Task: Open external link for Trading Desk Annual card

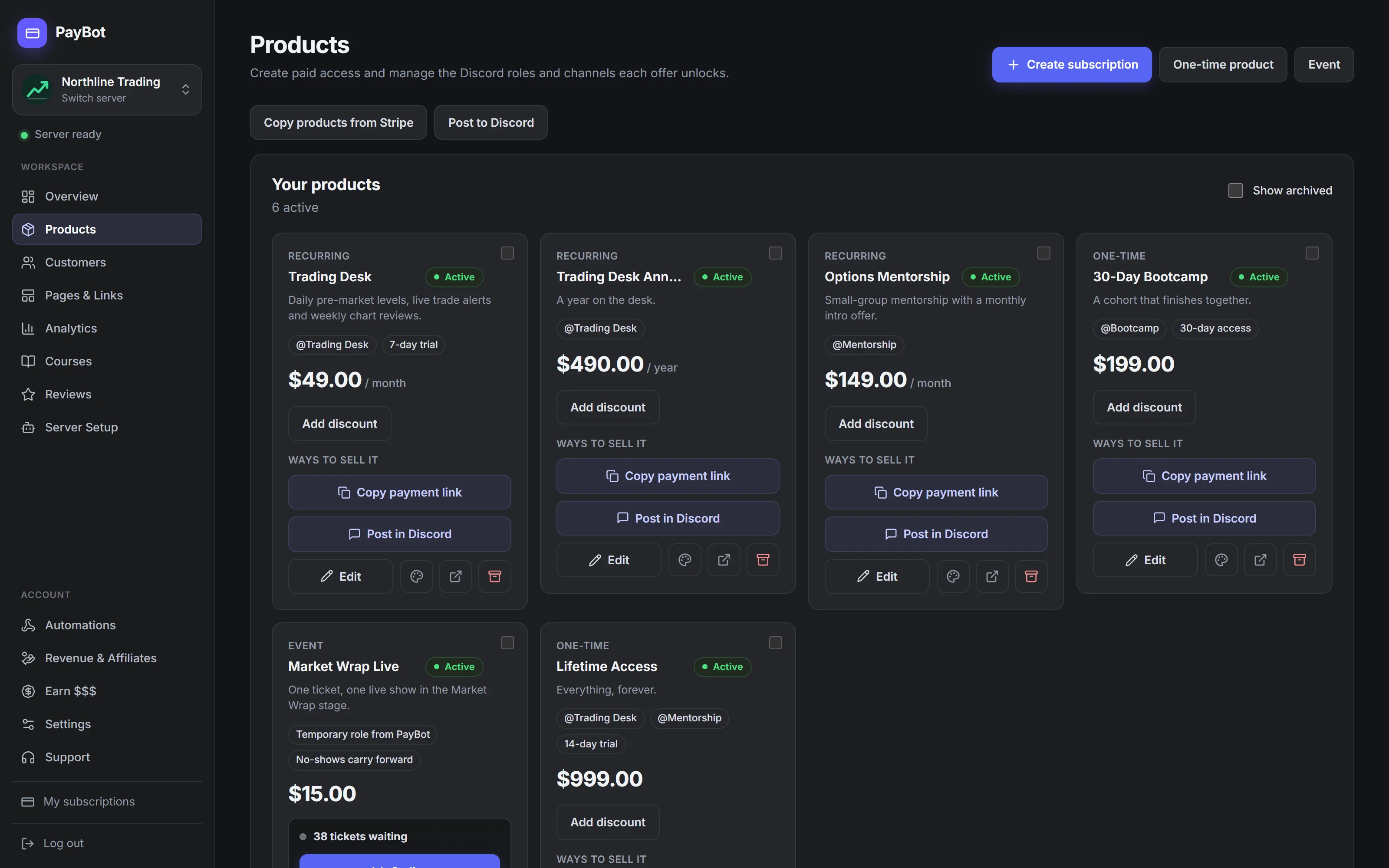Action: (724, 560)
